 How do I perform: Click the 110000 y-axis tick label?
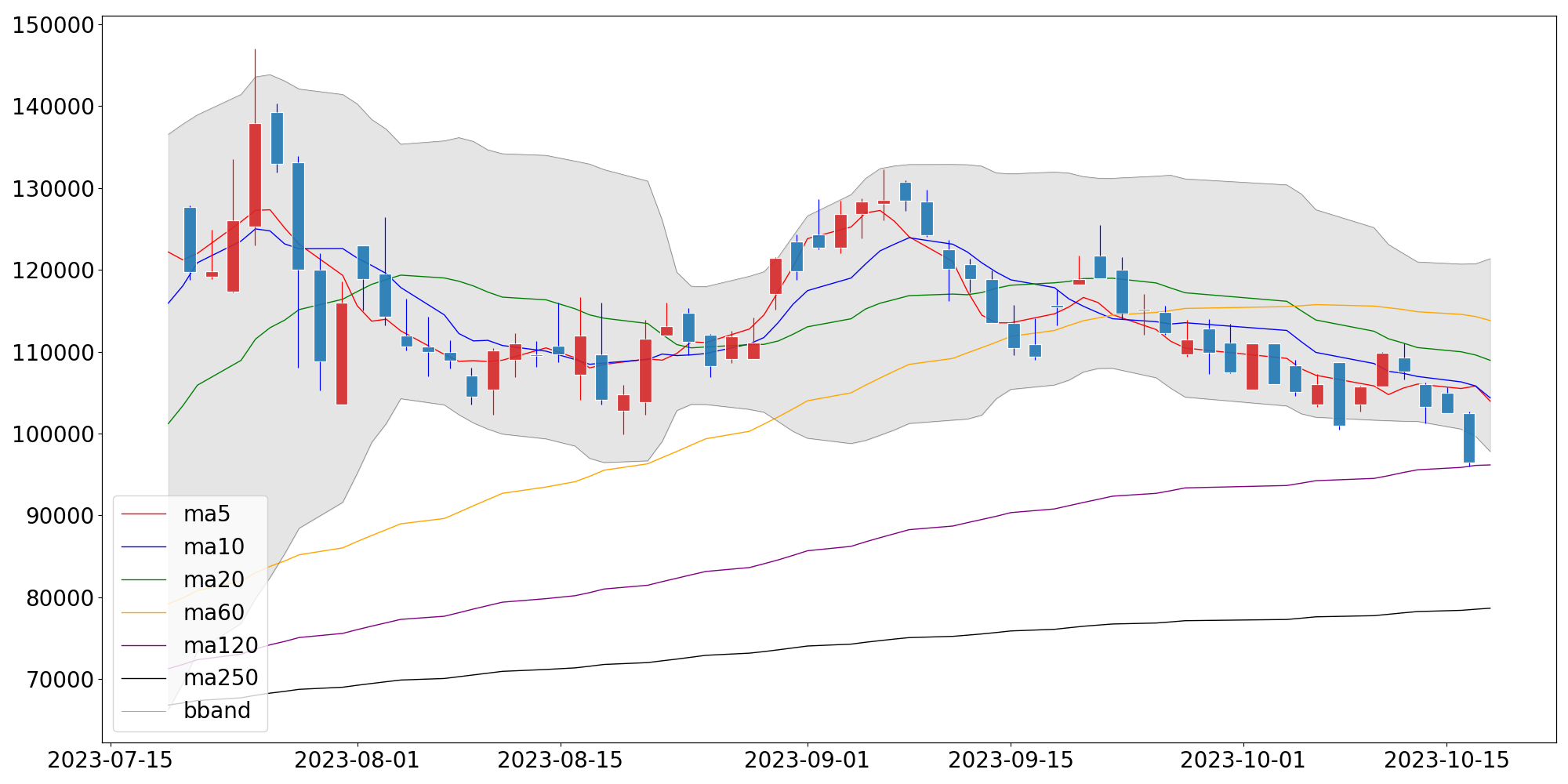pyautogui.click(x=53, y=353)
